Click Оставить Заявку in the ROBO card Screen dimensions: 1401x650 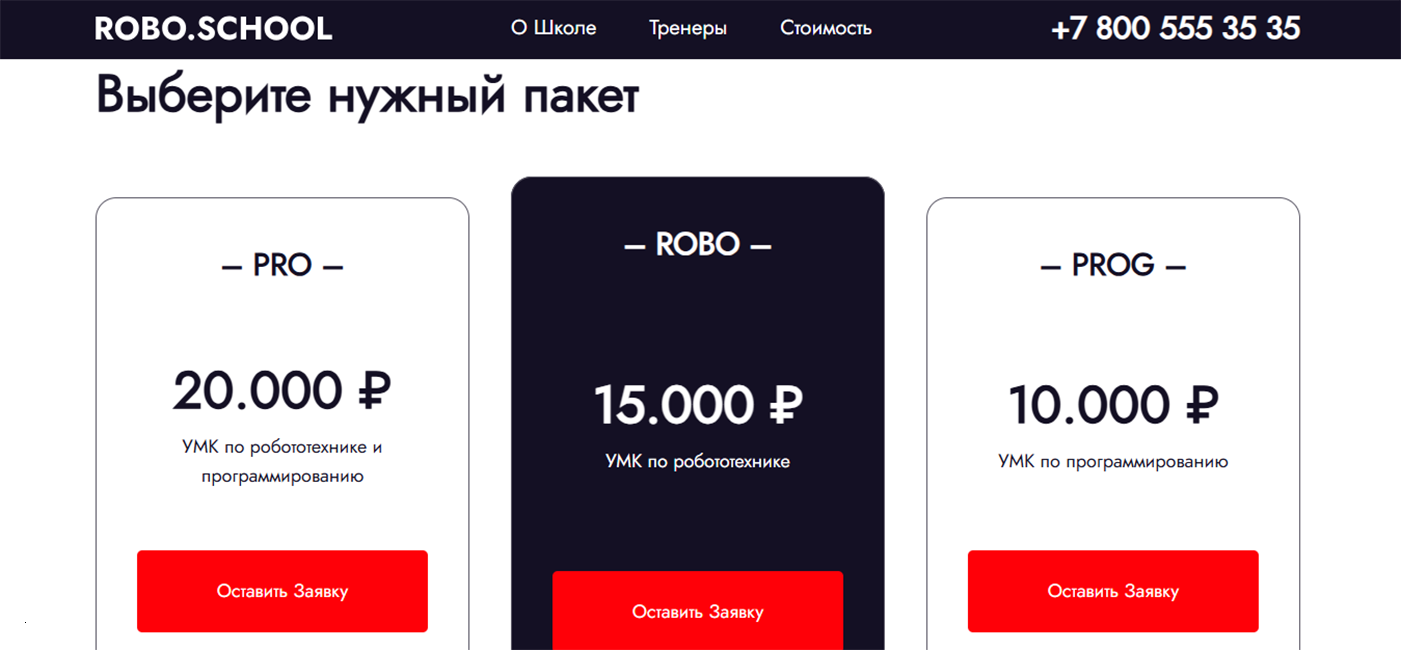click(698, 611)
